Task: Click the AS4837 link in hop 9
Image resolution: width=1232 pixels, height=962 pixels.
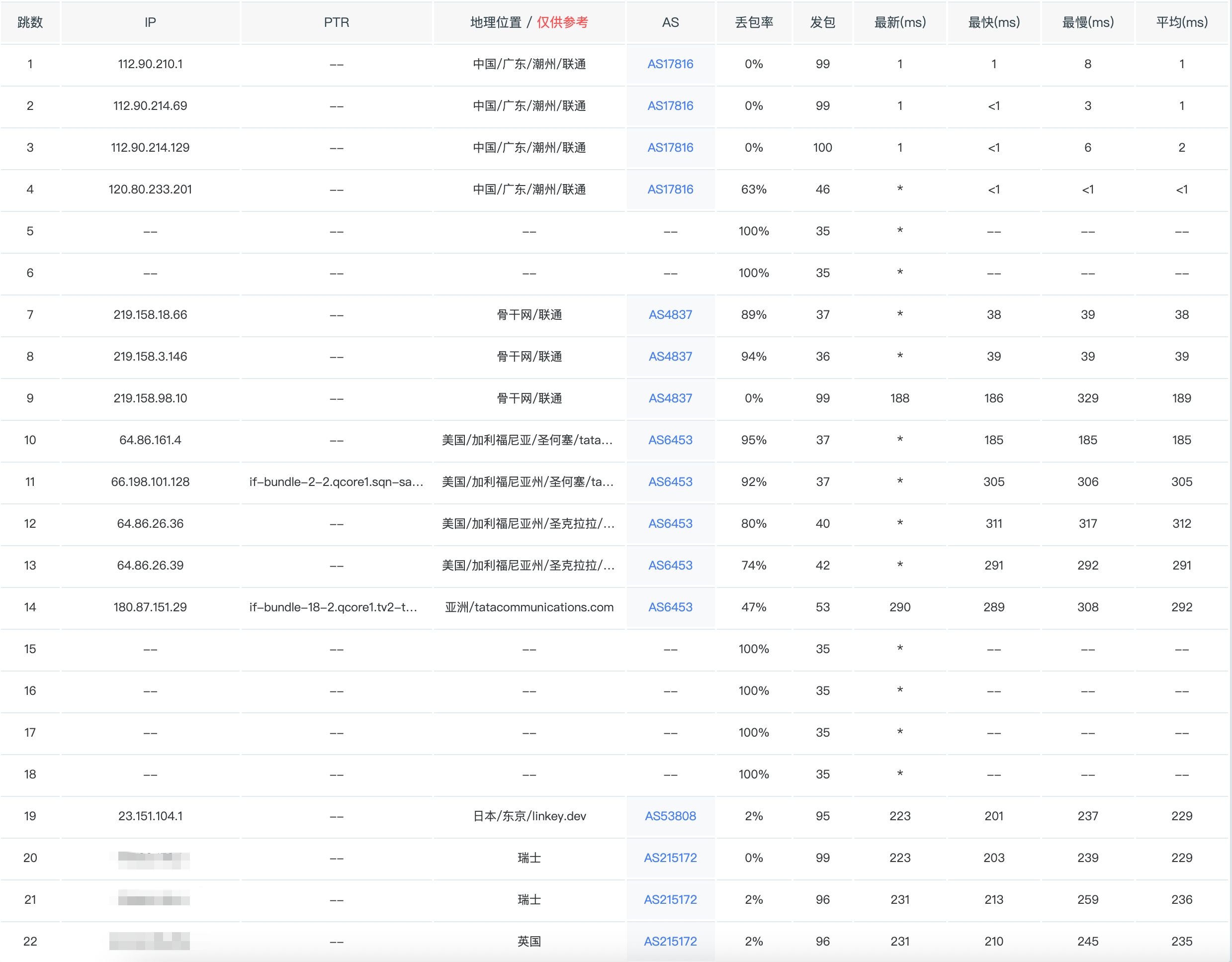Action: (x=670, y=398)
